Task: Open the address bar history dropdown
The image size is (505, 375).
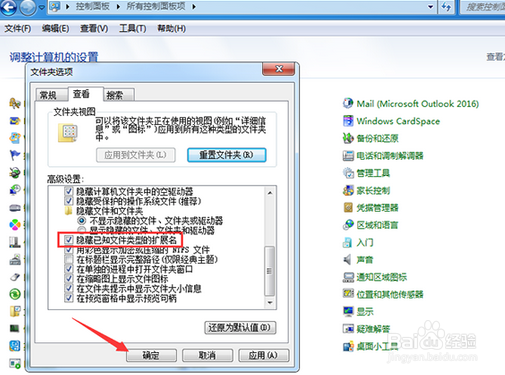Action: pyautogui.click(x=431, y=7)
